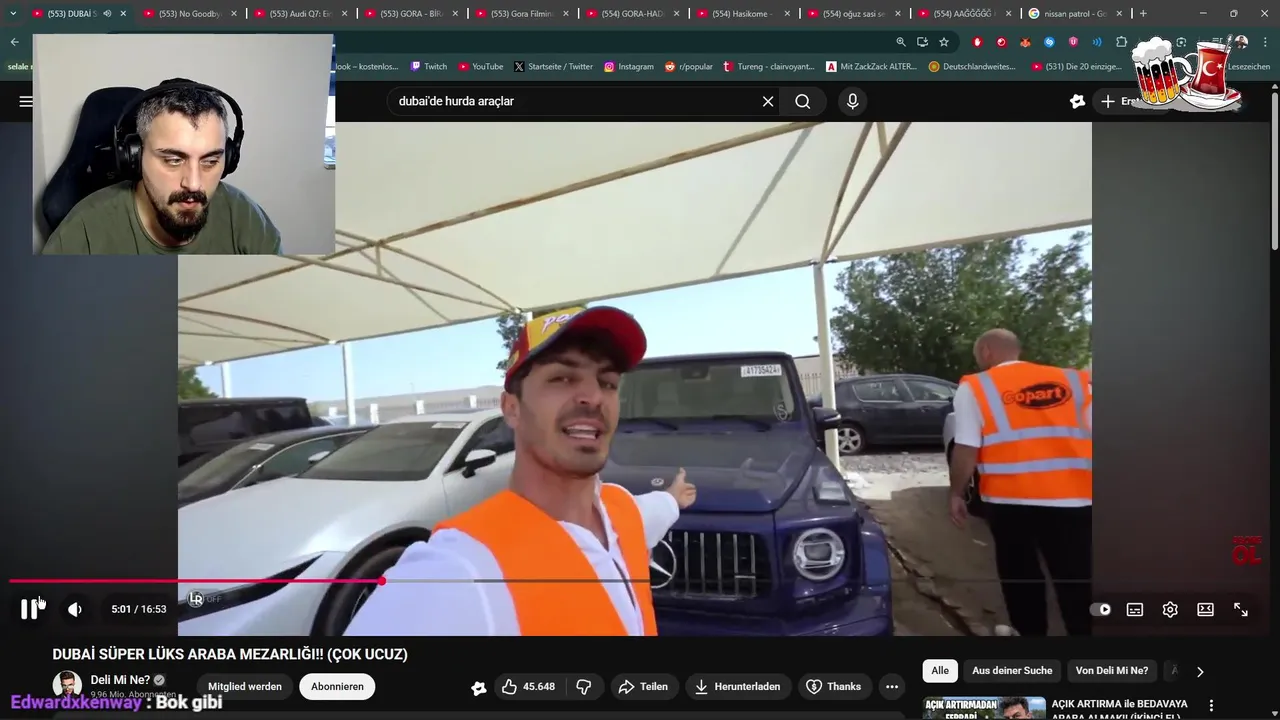The width and height of the screenshot is (1280, 720).
Task: Open the three-dot more actions menu
Action: 892,687
